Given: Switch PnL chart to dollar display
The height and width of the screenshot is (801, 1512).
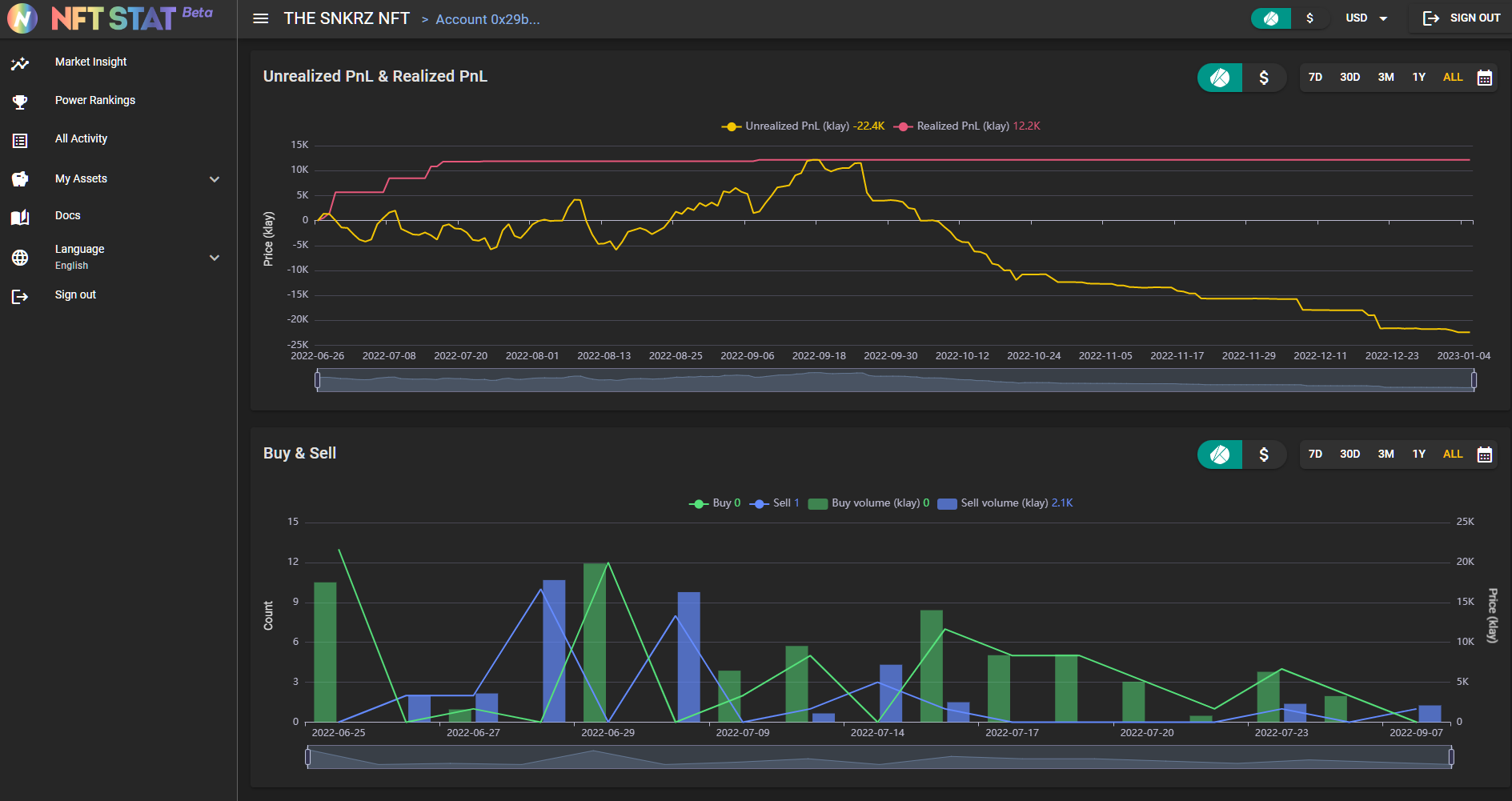Looking at the screenshot, I should coord(1264,78).
